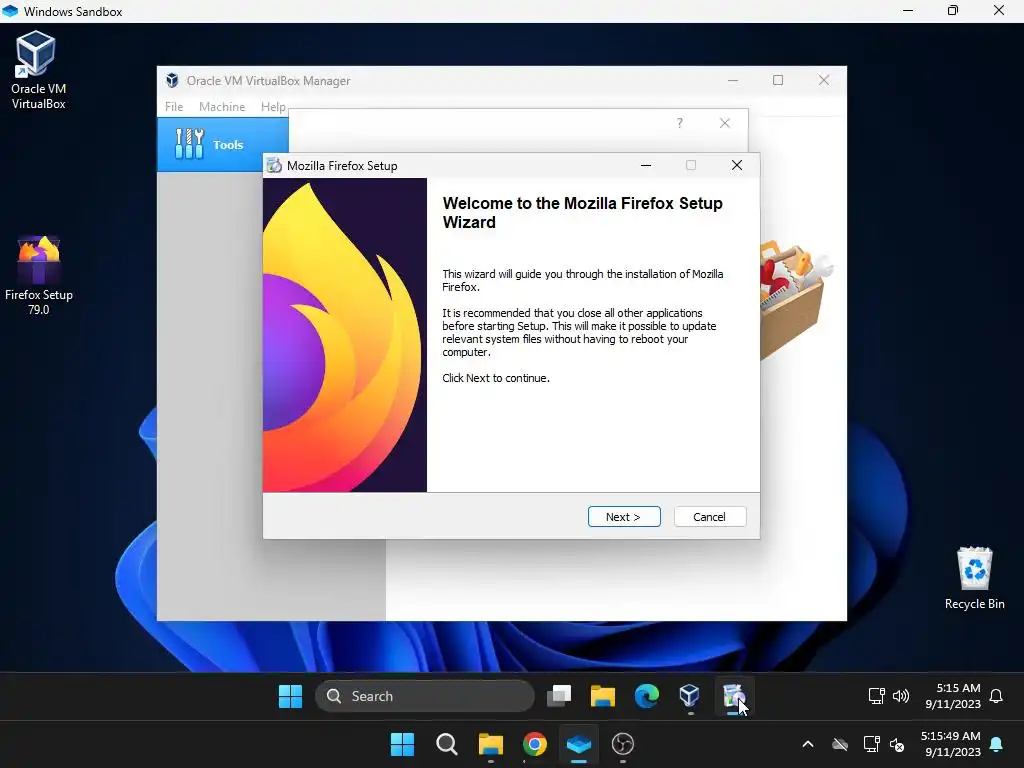Screen dimensions: 1024x768
Task: Open Task View in sandbox taskbar
Action: point(559,696)
